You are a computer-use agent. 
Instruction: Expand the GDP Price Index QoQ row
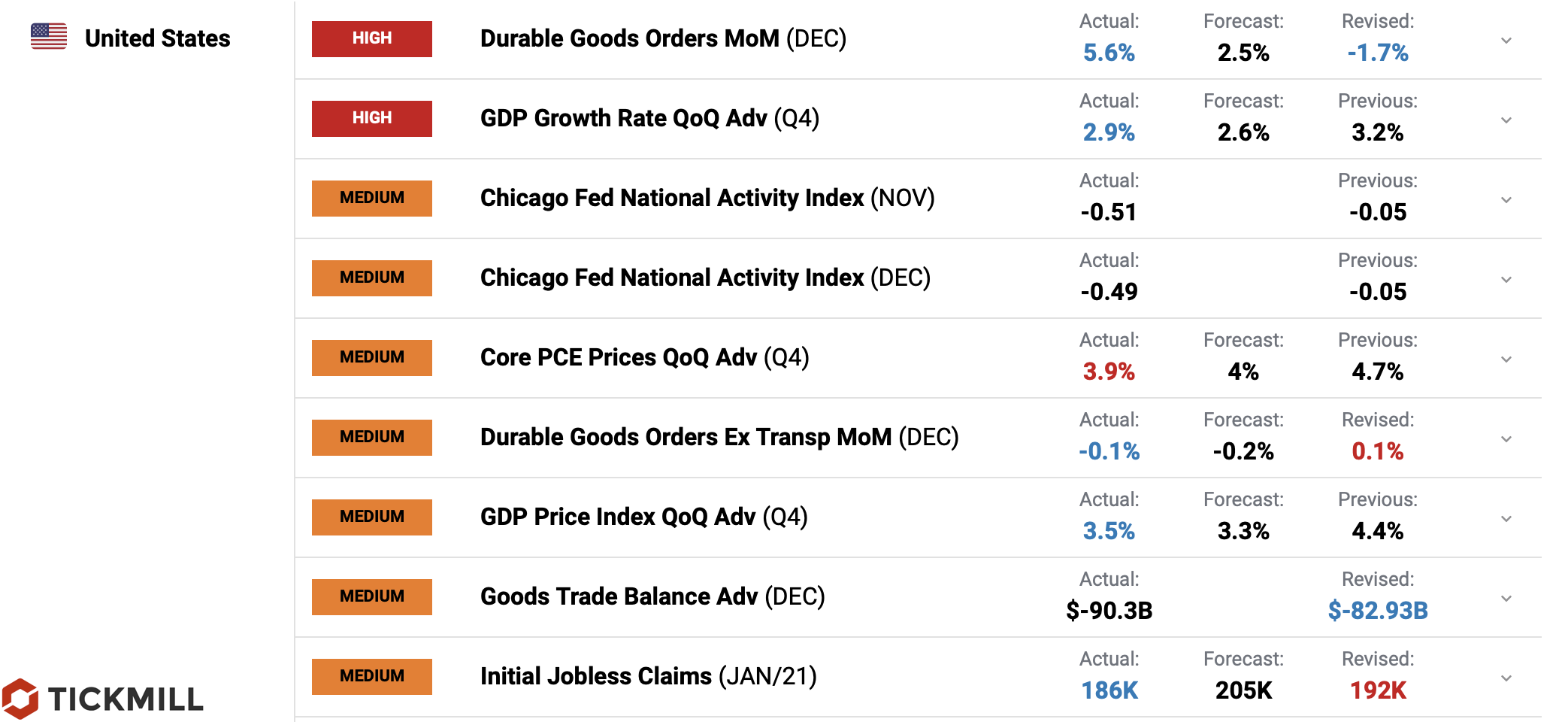point(1506,519)
